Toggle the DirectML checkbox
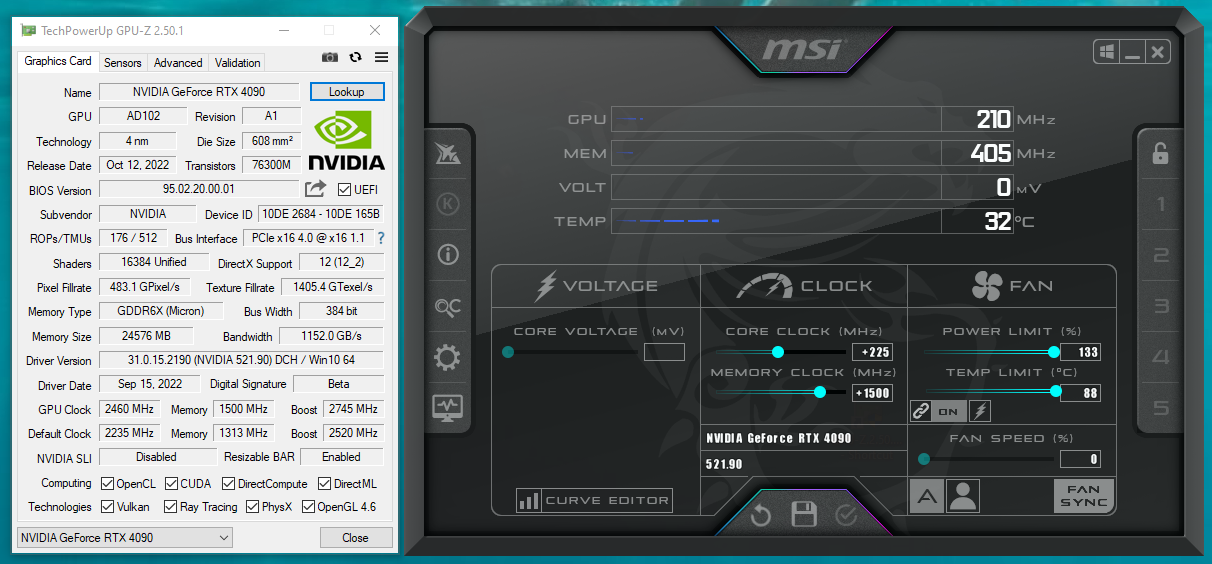1212x564 pixels. (324, 484)
